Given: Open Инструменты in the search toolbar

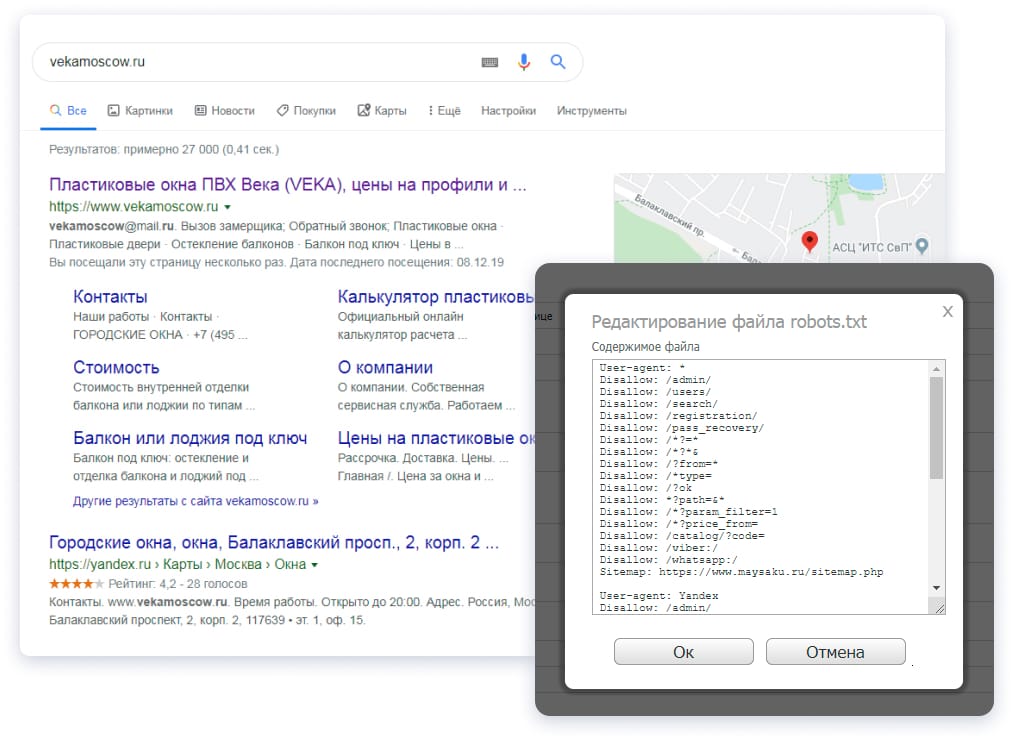Looking at the screenshot, I should [592, 111].
